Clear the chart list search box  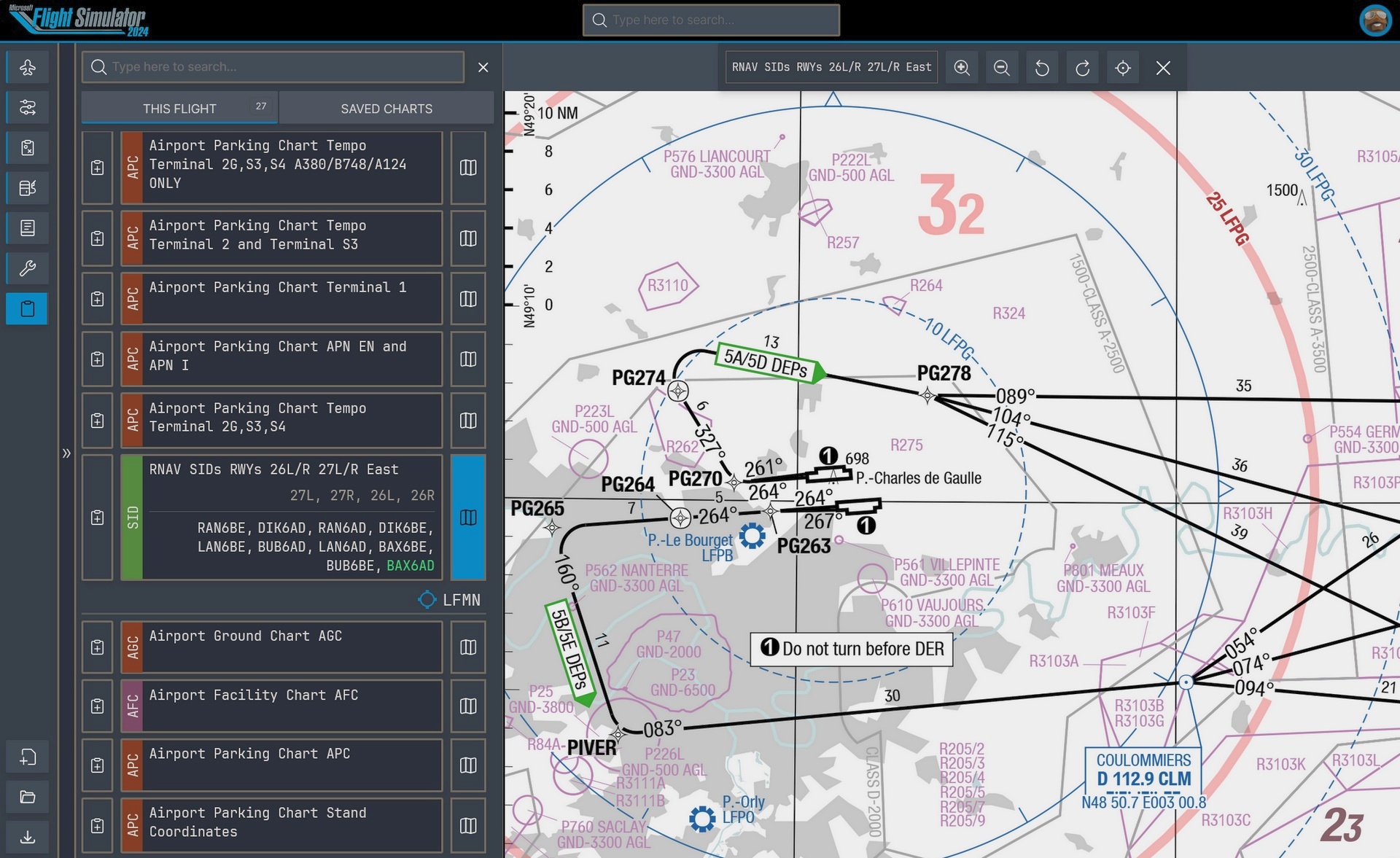click(x=483, y=67)
